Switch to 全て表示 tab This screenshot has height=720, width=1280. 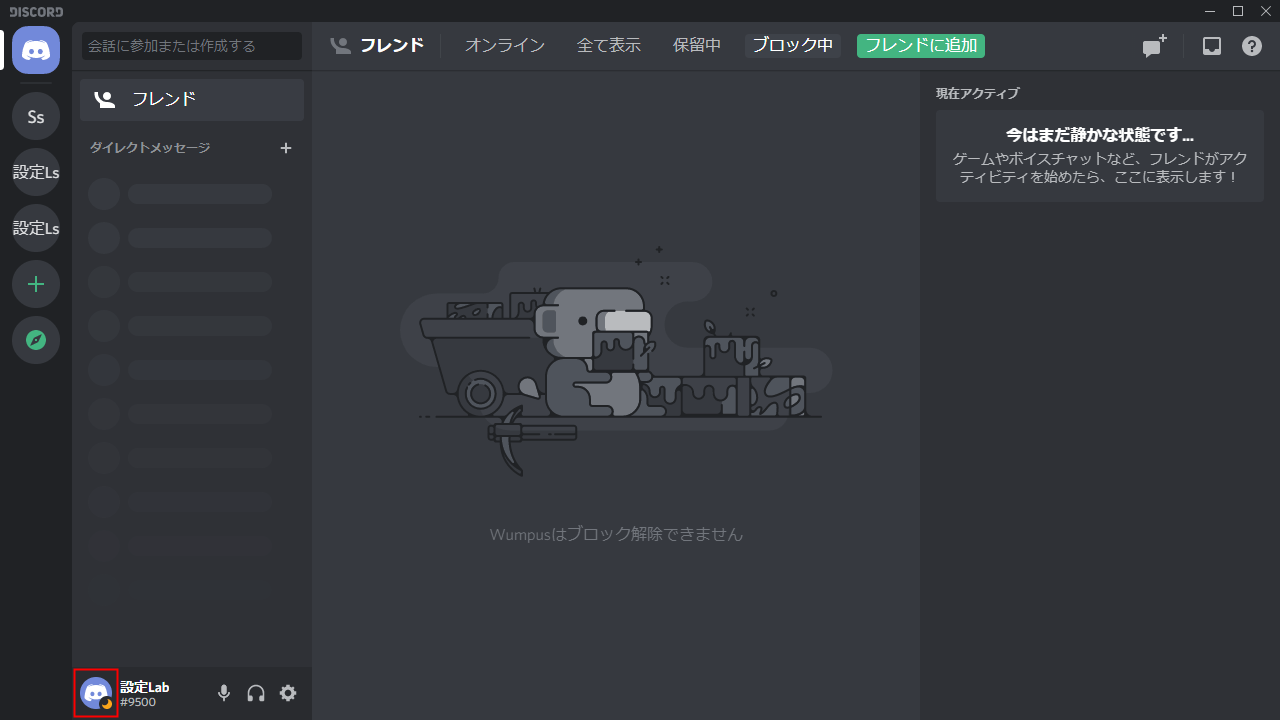point(609,46)
